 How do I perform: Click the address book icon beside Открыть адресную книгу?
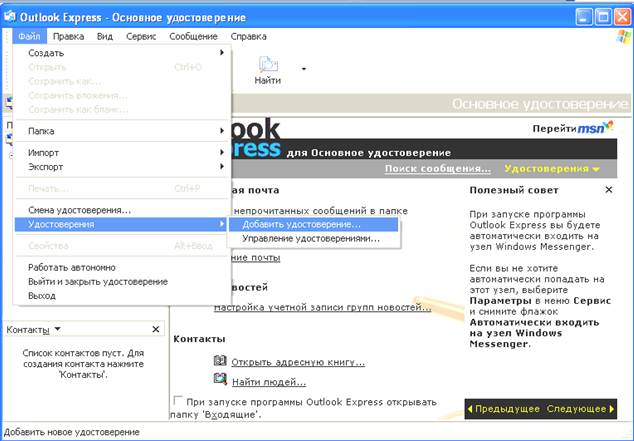pos(220,360)
